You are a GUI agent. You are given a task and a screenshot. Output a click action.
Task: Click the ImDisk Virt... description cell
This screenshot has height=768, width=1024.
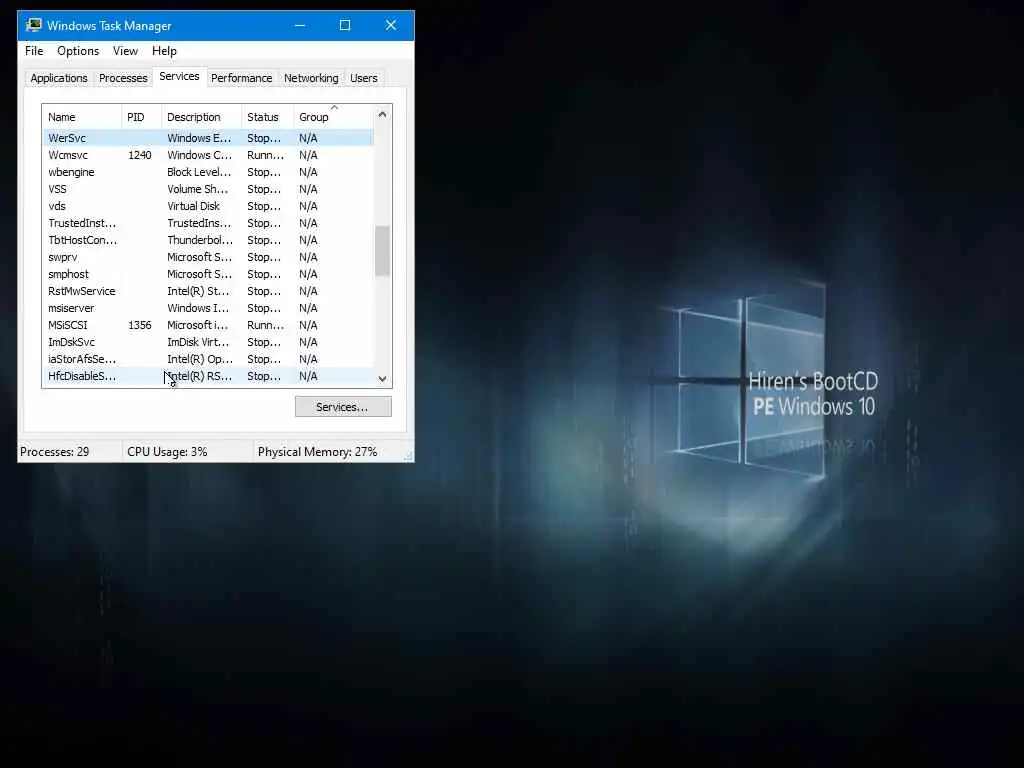coord(198,342)
